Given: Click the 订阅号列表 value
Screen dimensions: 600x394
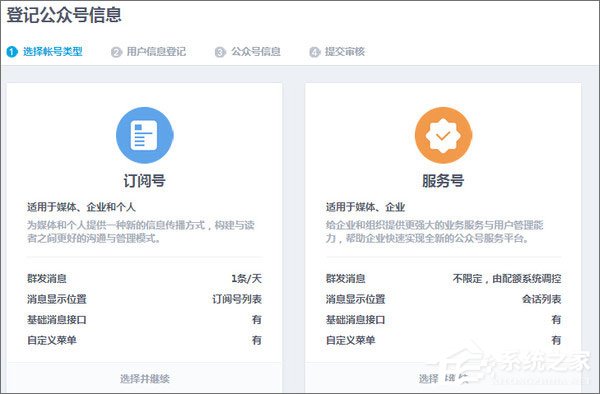Looking at the screenshot, I should (x=237, y=299).
